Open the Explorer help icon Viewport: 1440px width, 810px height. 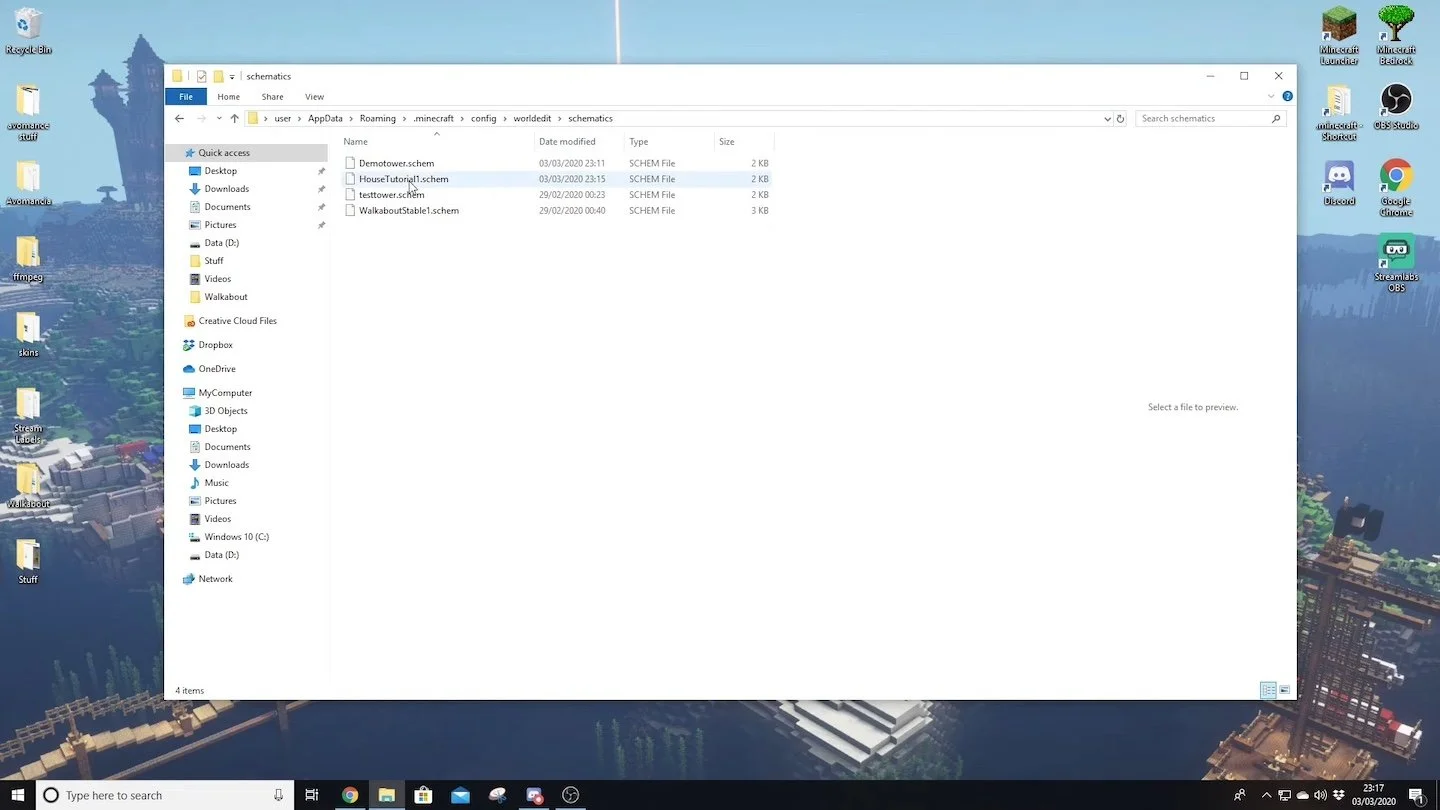[1287, 96]
